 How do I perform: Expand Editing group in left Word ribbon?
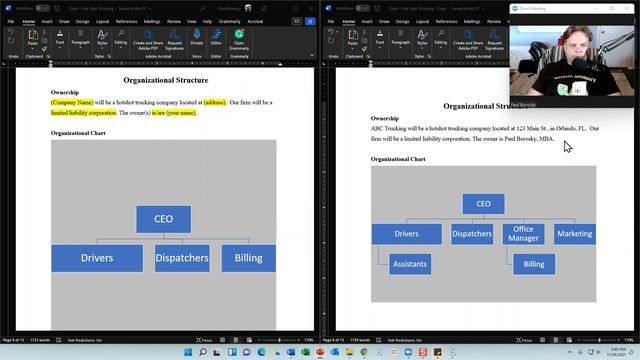tap(120, 39)
